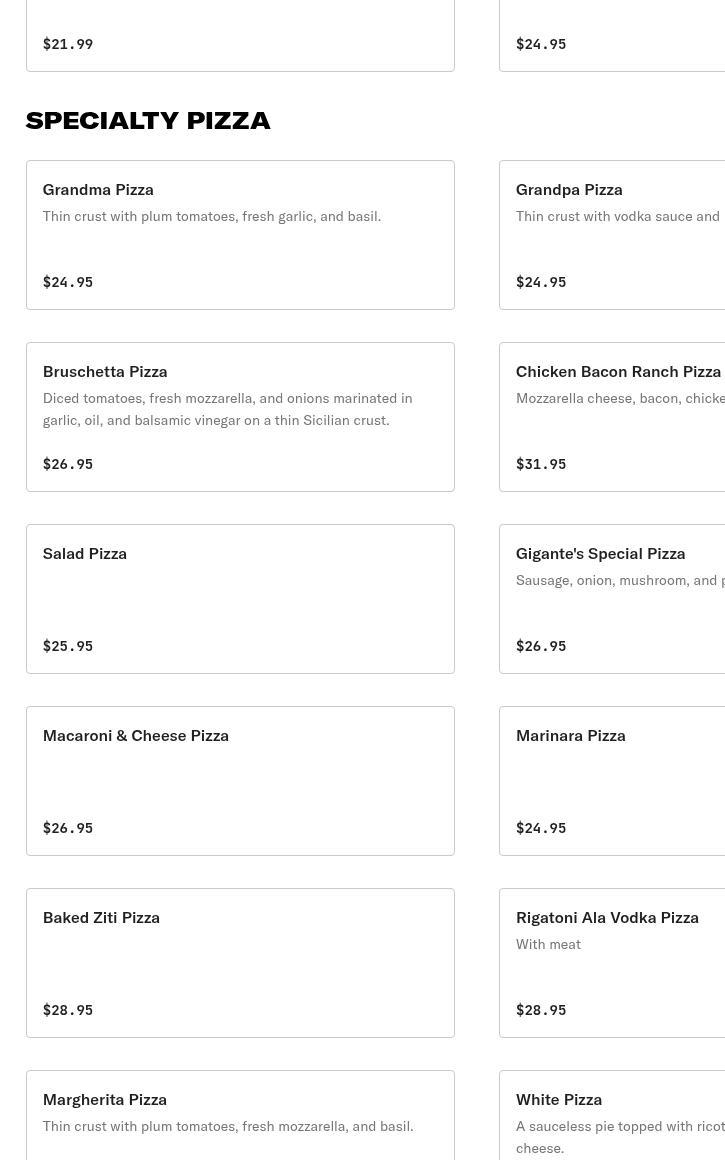Open the Marinara Pizza card

(x=613, y=780)
